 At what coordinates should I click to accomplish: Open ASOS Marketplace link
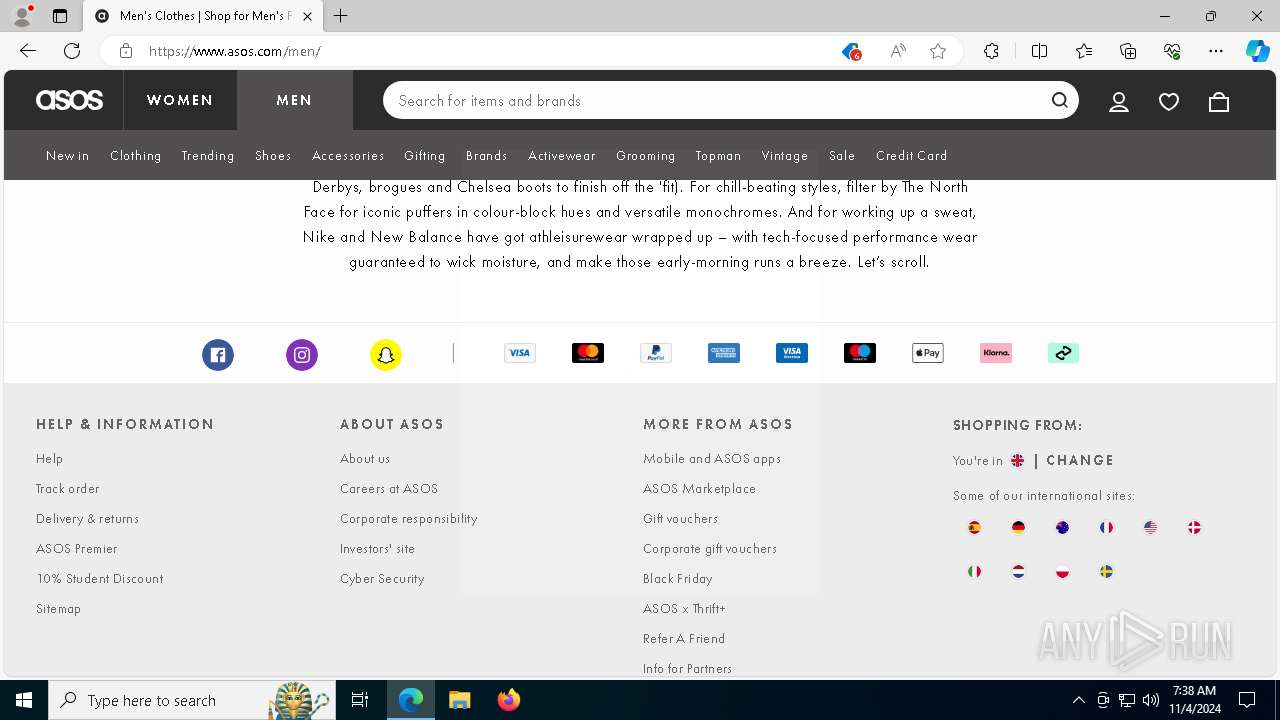coord(699,489)
